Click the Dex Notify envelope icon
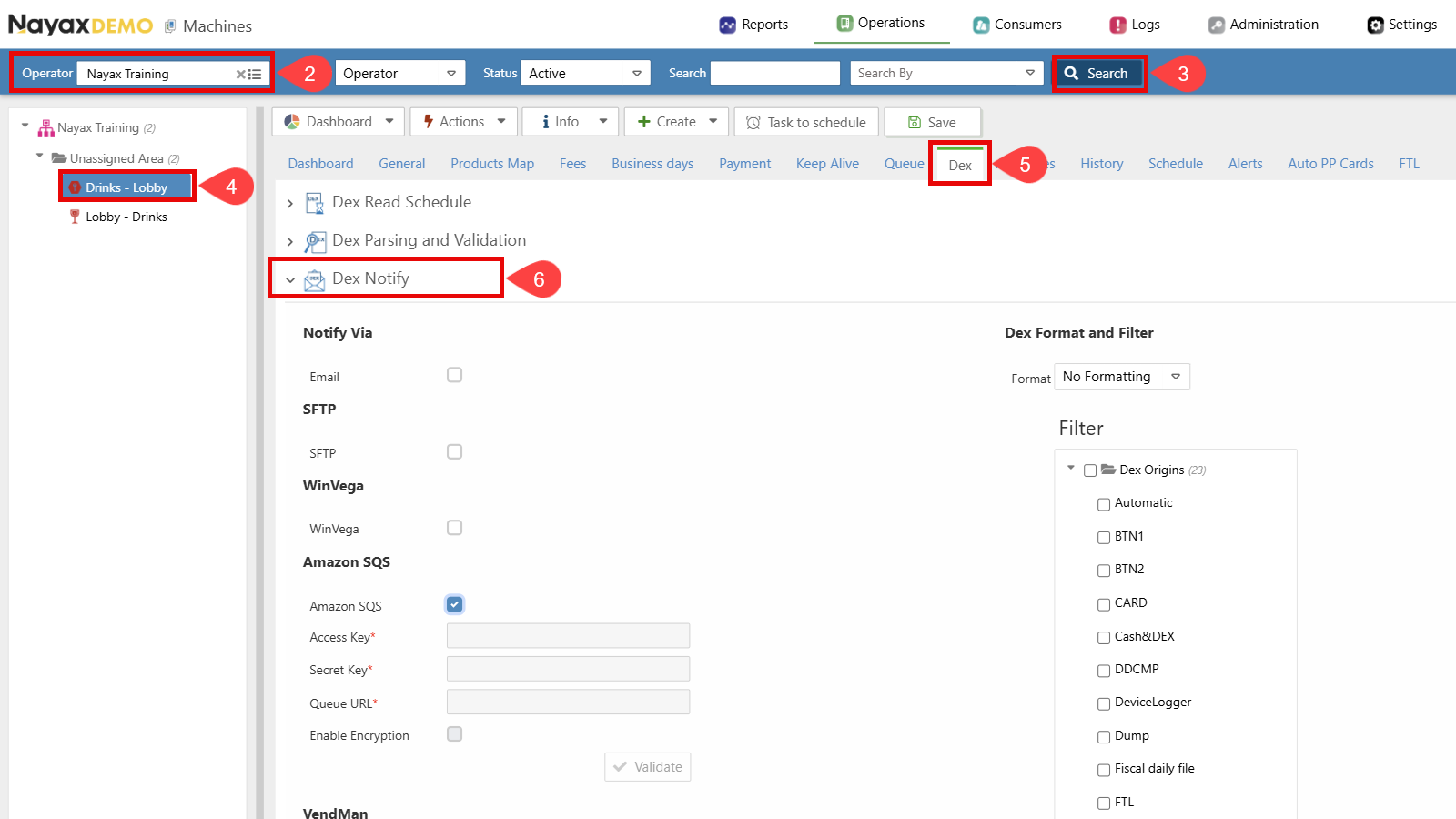 [x=315, y=280]
